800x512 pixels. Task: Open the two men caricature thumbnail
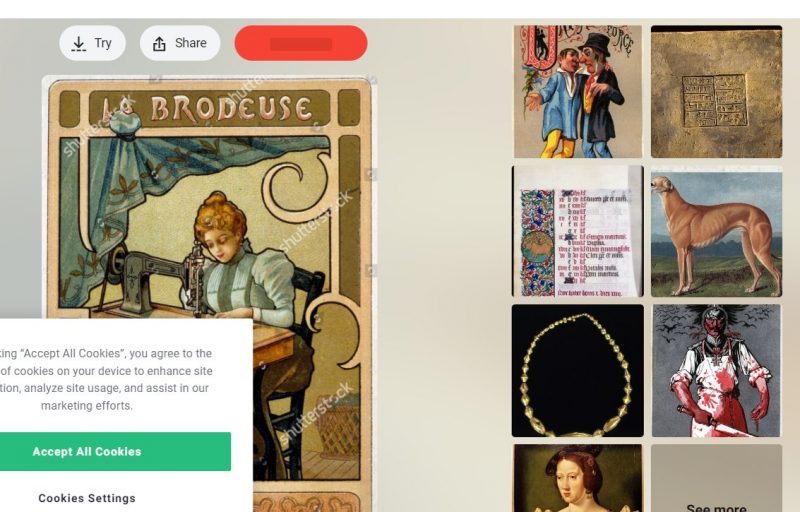coord(578,92)
